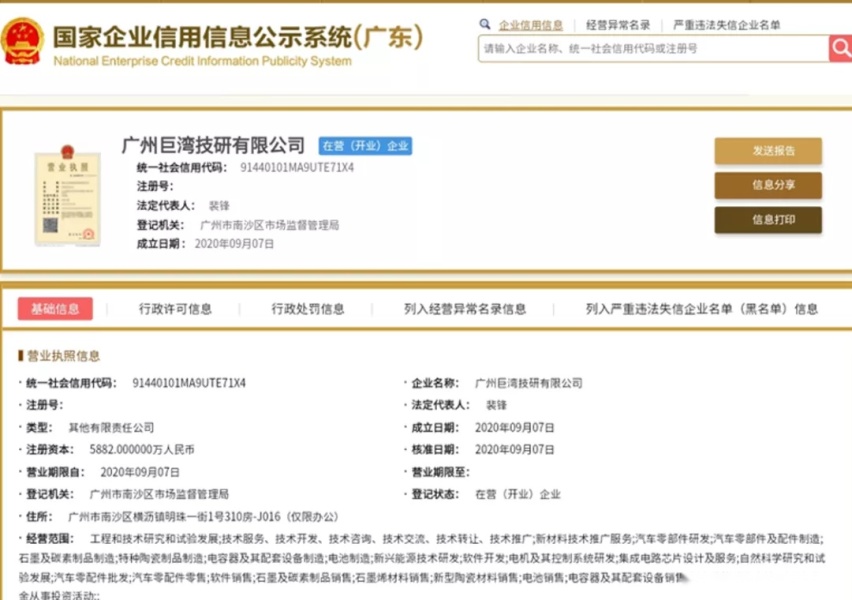
Task: Select the 基础信息 tab
Action: point(55,309)
